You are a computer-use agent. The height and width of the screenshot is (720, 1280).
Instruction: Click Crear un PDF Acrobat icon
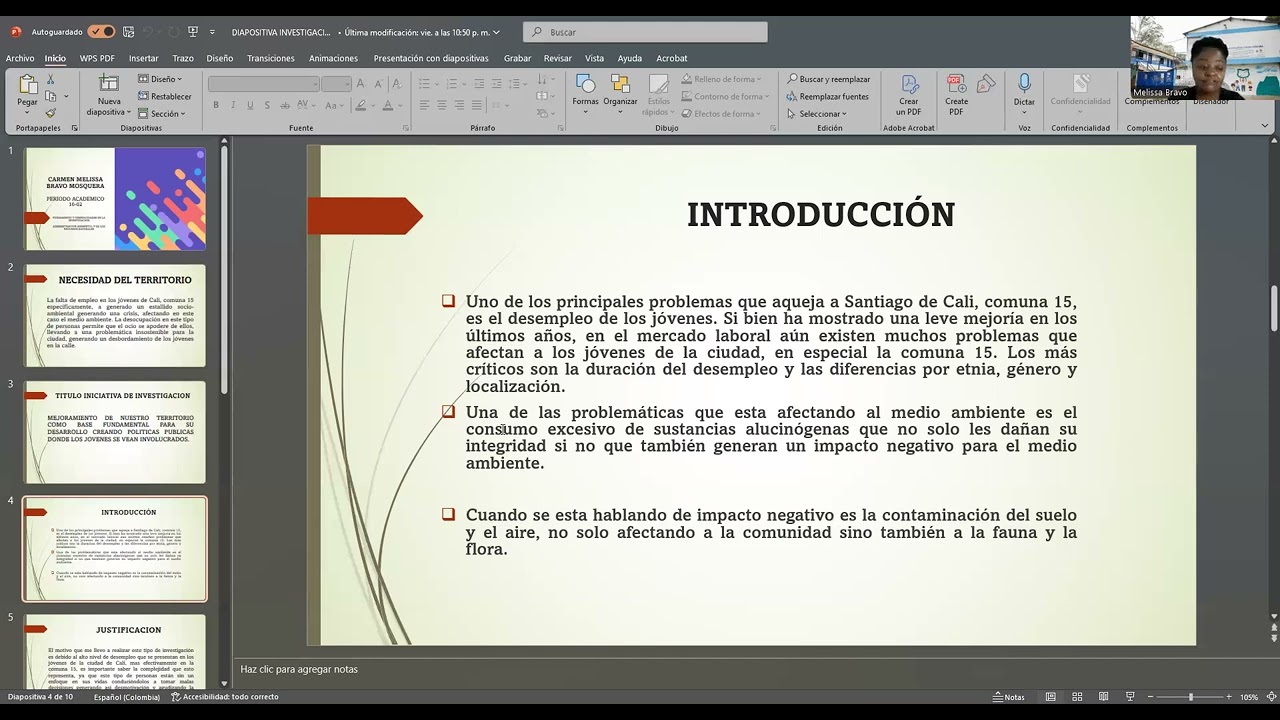click(x=908, y=95)
